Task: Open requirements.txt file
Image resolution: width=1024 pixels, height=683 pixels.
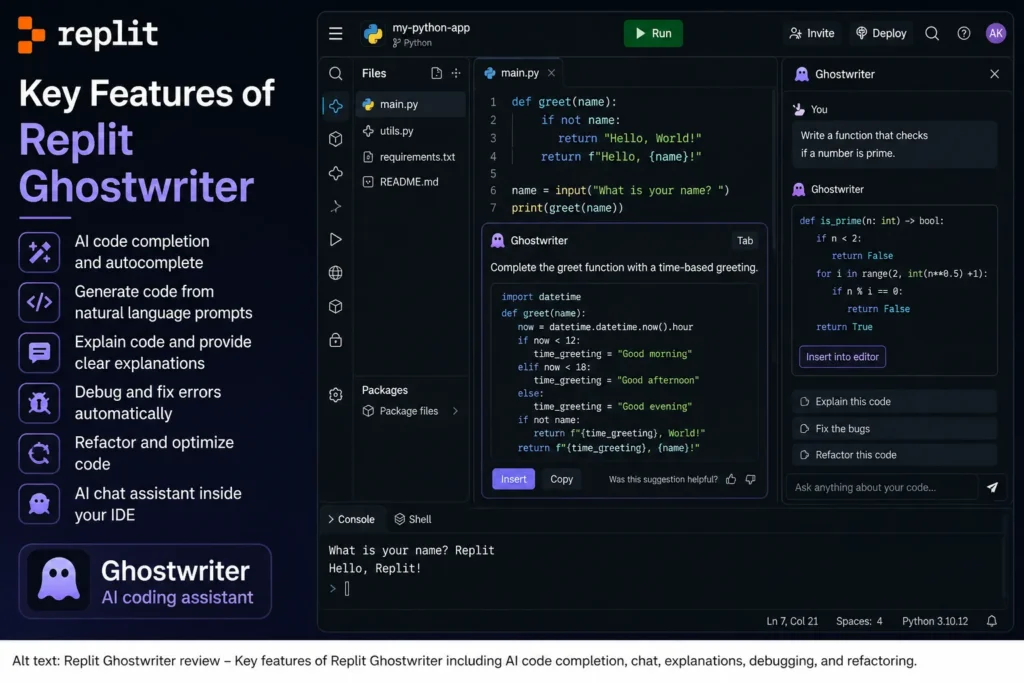Action: coord(411,157)
